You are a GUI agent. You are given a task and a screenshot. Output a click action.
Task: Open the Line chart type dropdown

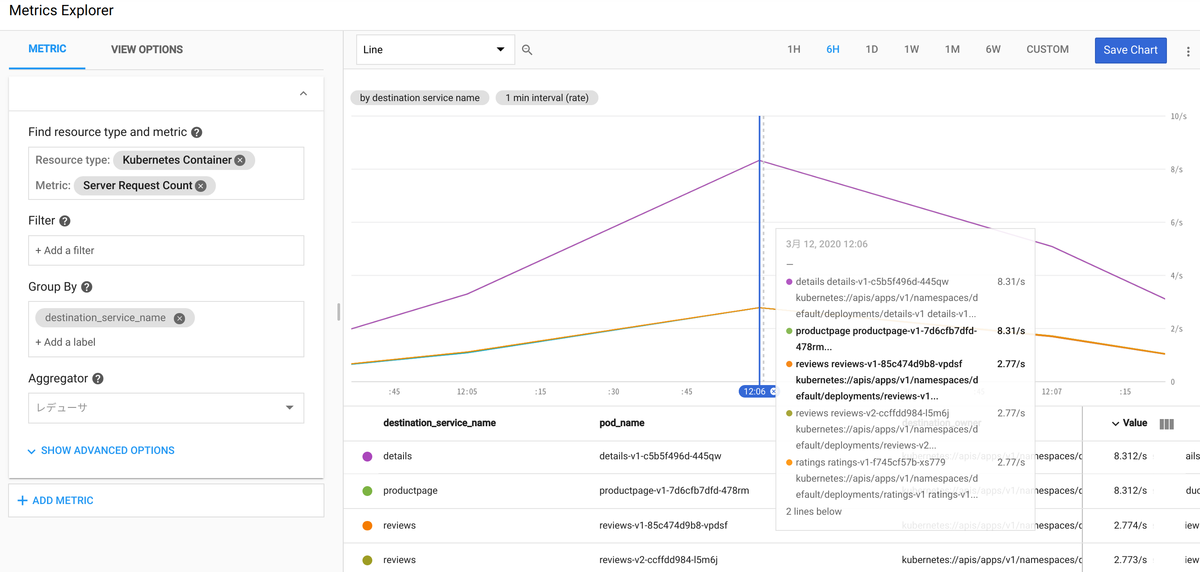point(435,50)
